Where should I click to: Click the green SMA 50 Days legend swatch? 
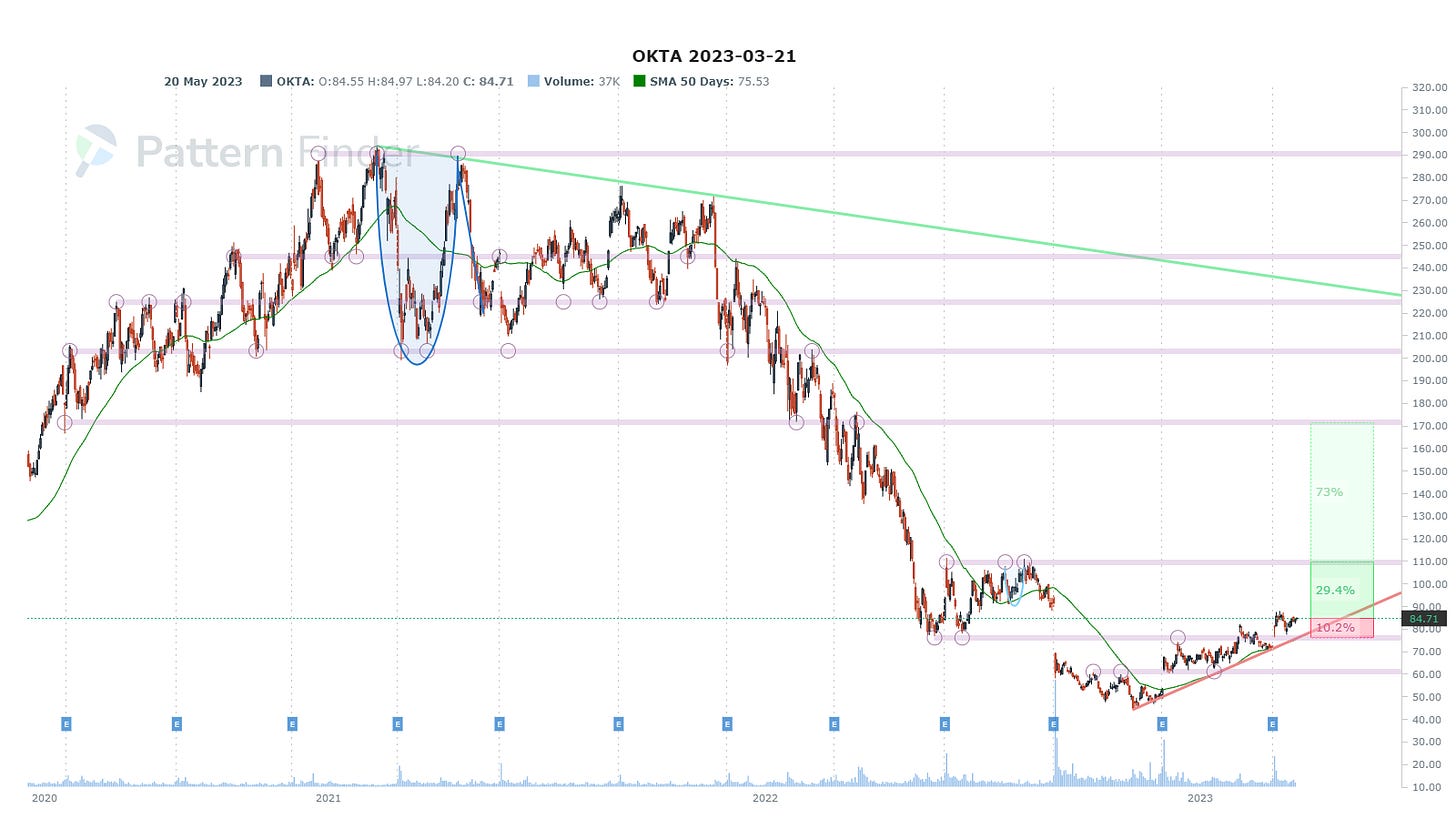click(640, 82)
